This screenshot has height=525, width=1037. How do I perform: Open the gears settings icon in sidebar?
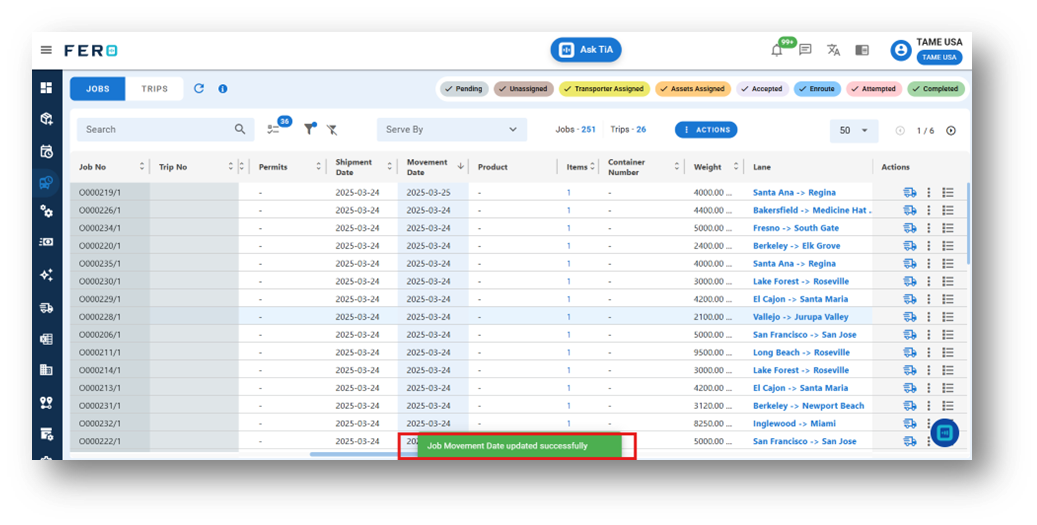click(x=46, y=211)
